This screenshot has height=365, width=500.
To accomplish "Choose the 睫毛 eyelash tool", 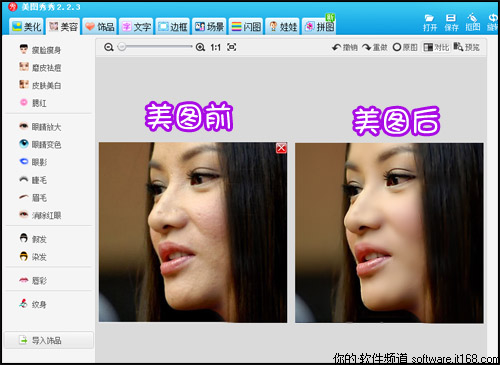I will pos(33,180).
